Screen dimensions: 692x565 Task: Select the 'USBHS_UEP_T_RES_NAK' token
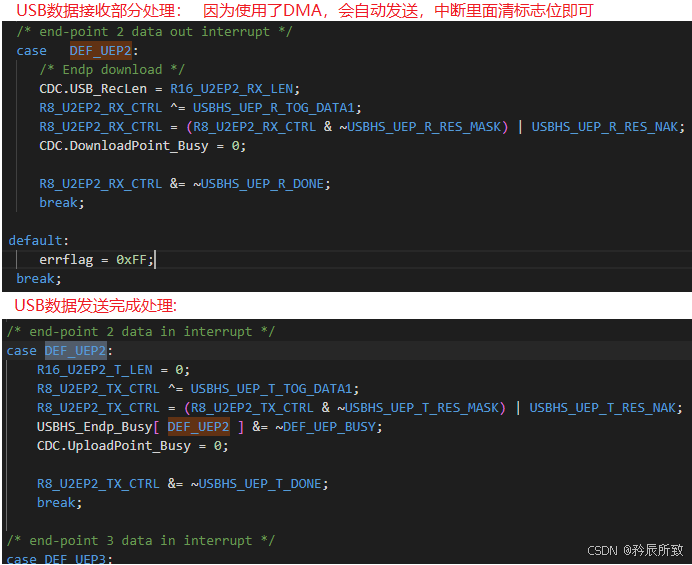point(602,407)
